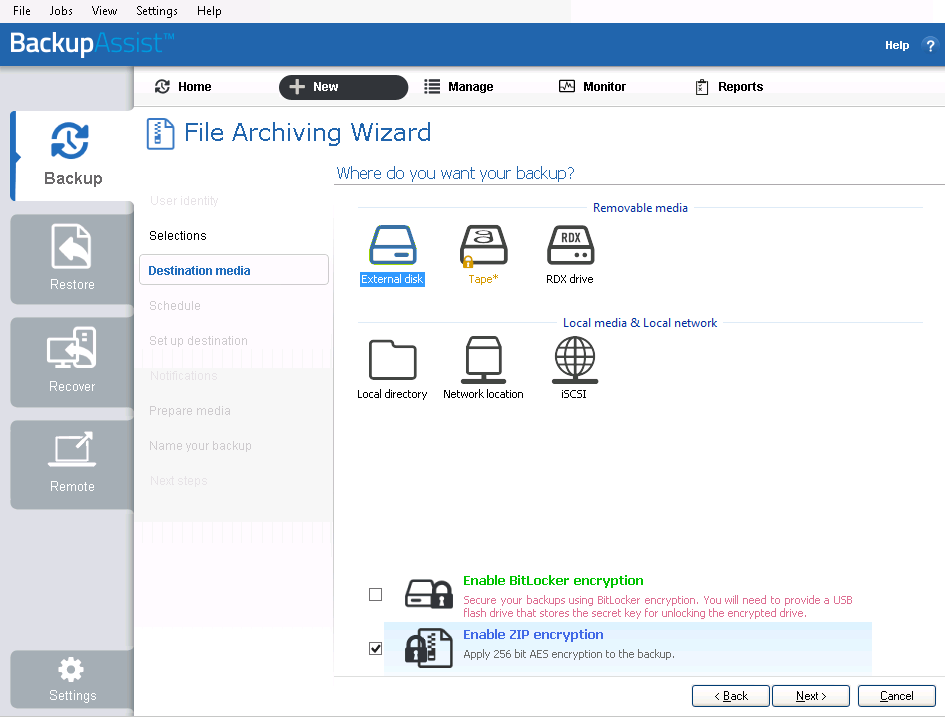Open the Restore sidebar section

(x=72, y=259)
